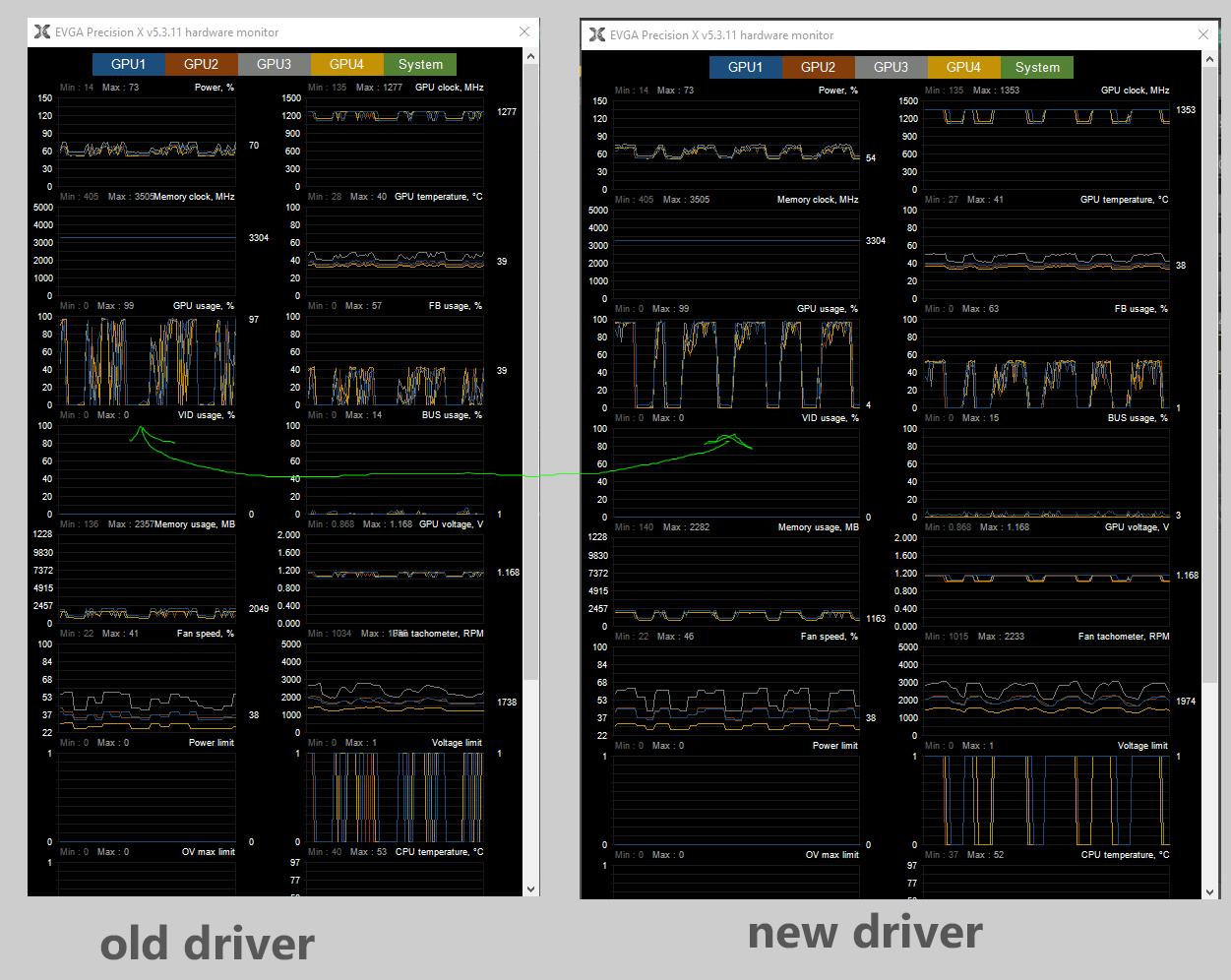
Task: Click 'Memory usage, MB' label in old driver window
Action: [195, 524]
